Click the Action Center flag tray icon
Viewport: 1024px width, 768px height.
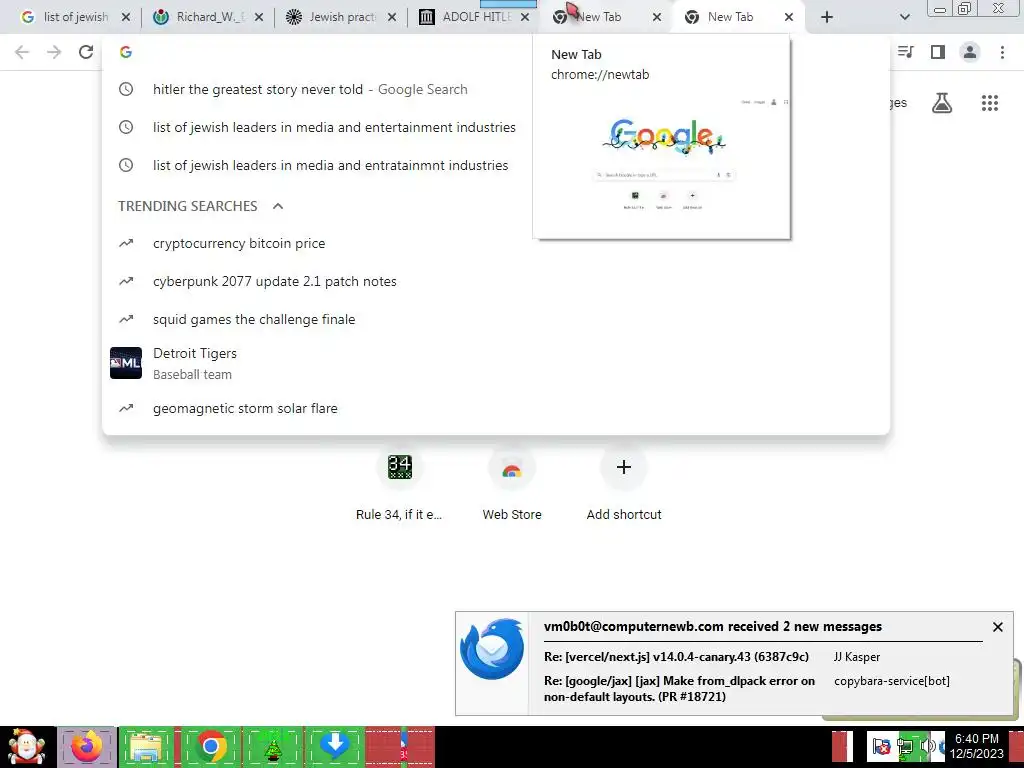point(880,746)
